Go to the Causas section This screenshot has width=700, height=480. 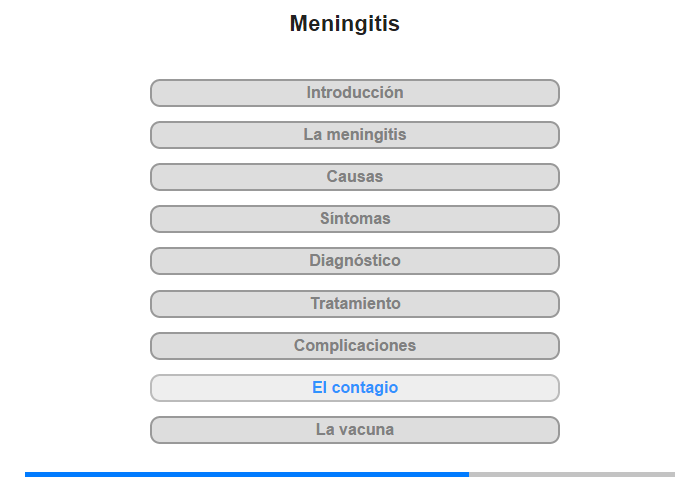[354, 177]
